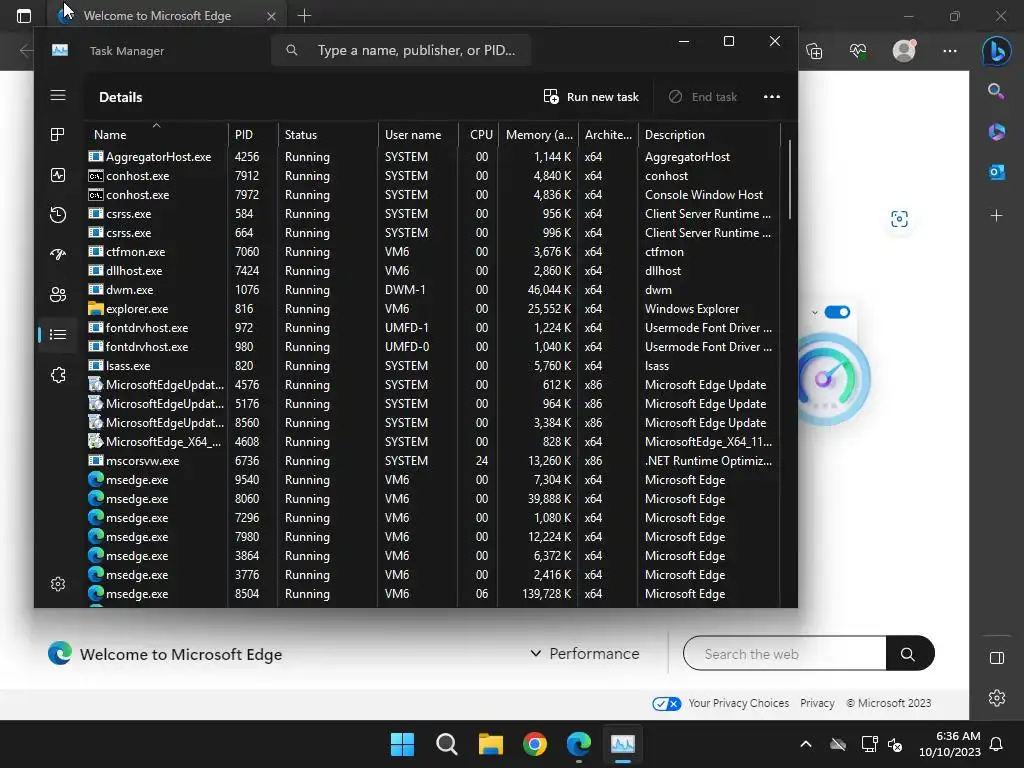Sort by the Status column header

(x=328, y=135)
